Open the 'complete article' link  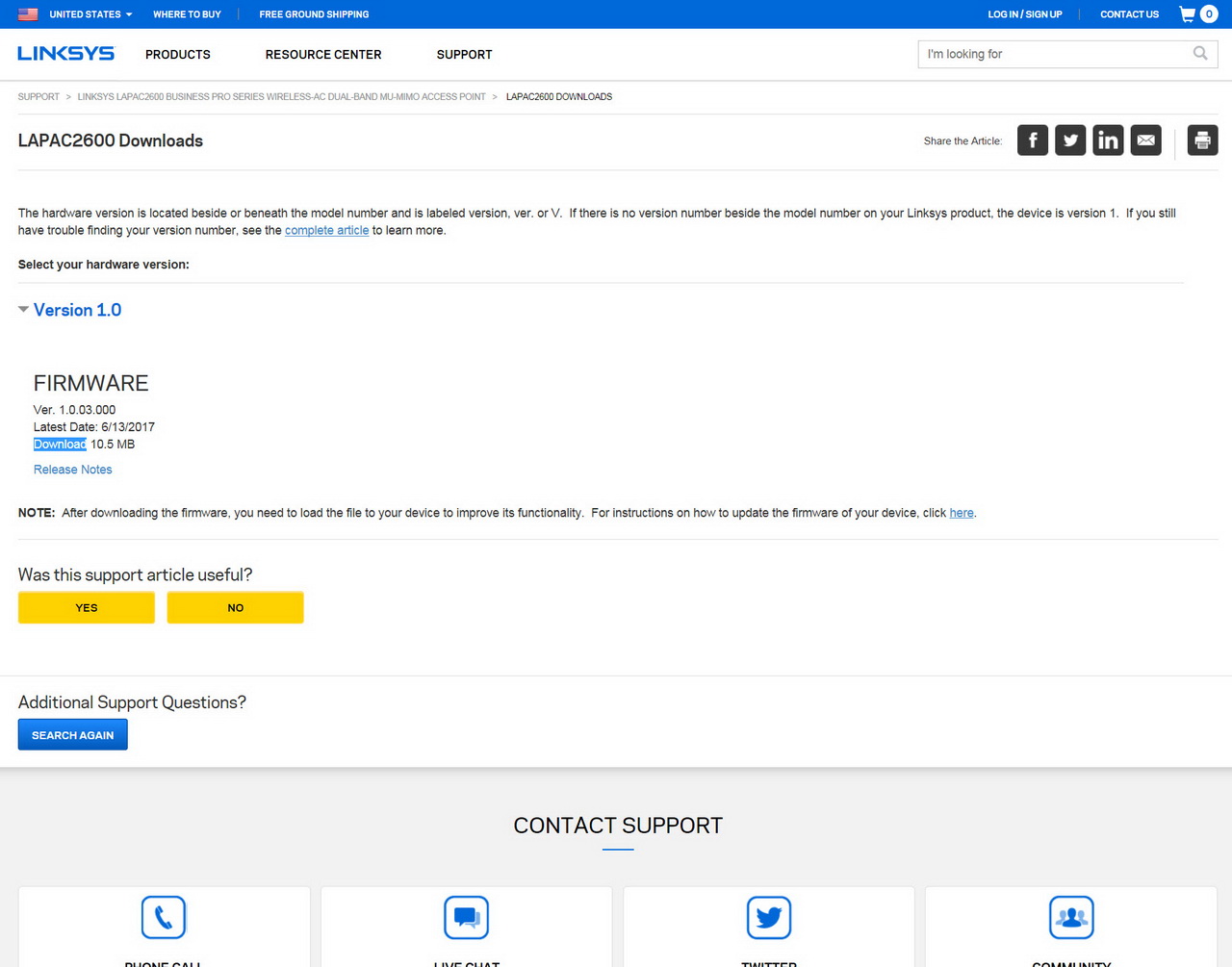pos(326,231)
